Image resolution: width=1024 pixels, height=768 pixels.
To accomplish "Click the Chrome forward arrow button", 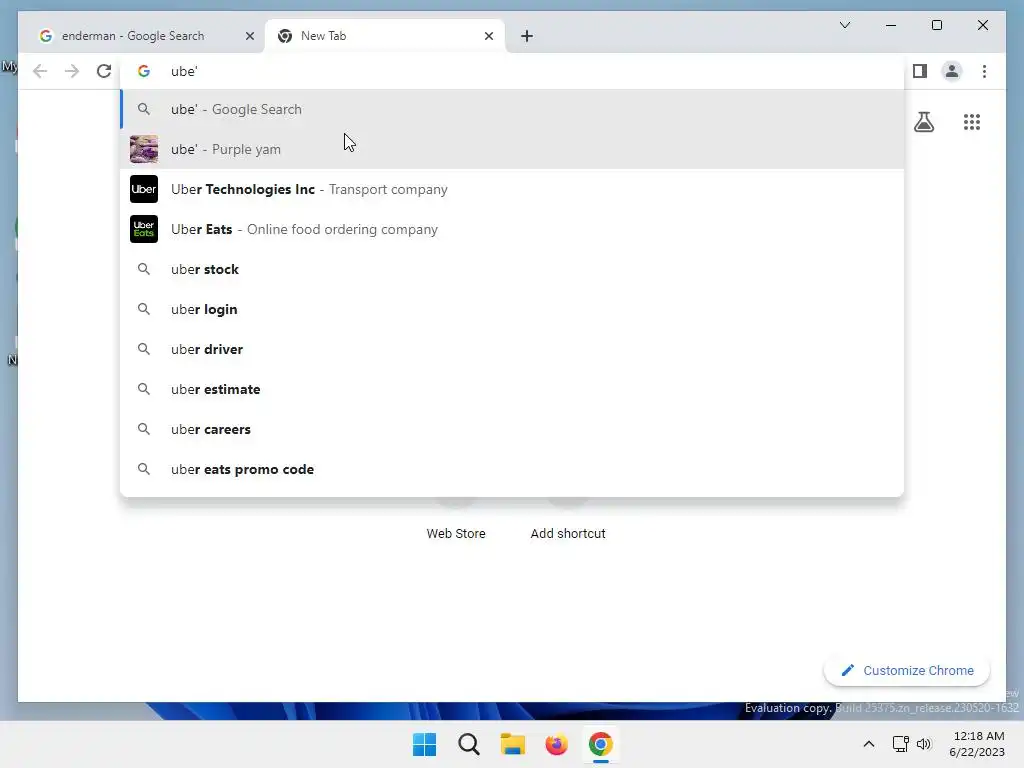I will click(x=72, y=71).
